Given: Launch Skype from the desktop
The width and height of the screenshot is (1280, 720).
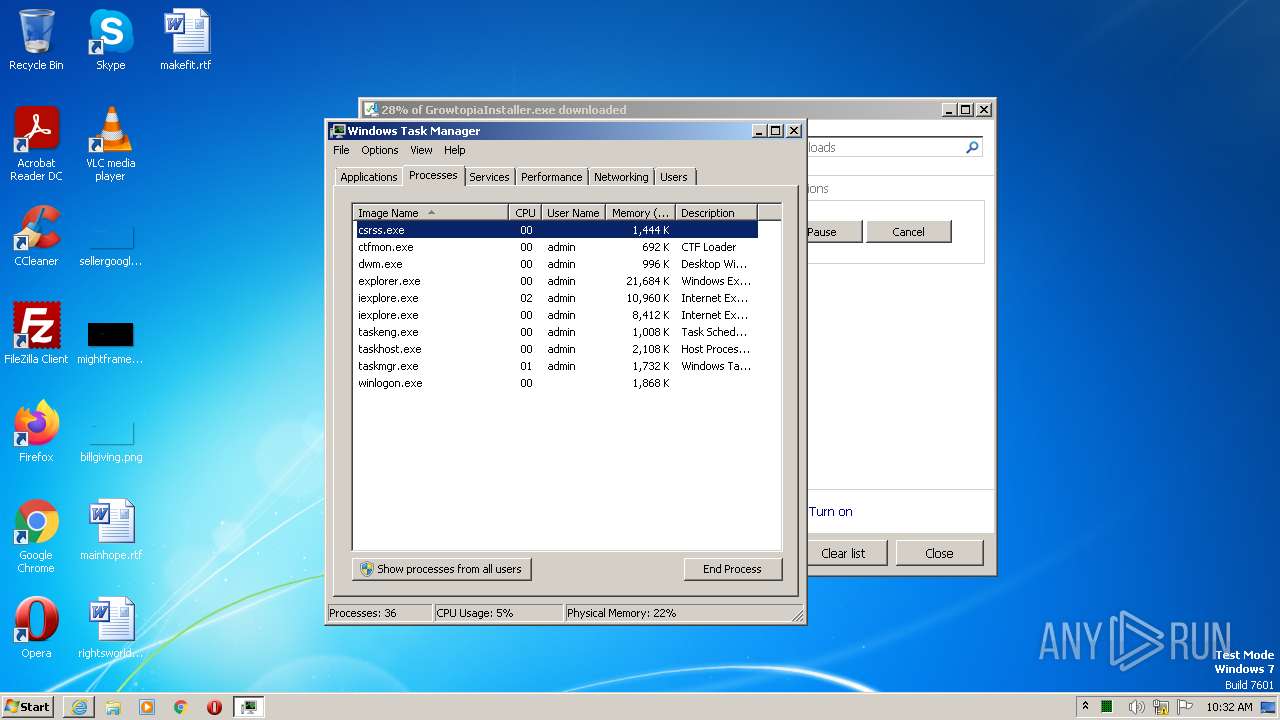Looking at the screenshot, I should tap(110, 40).
